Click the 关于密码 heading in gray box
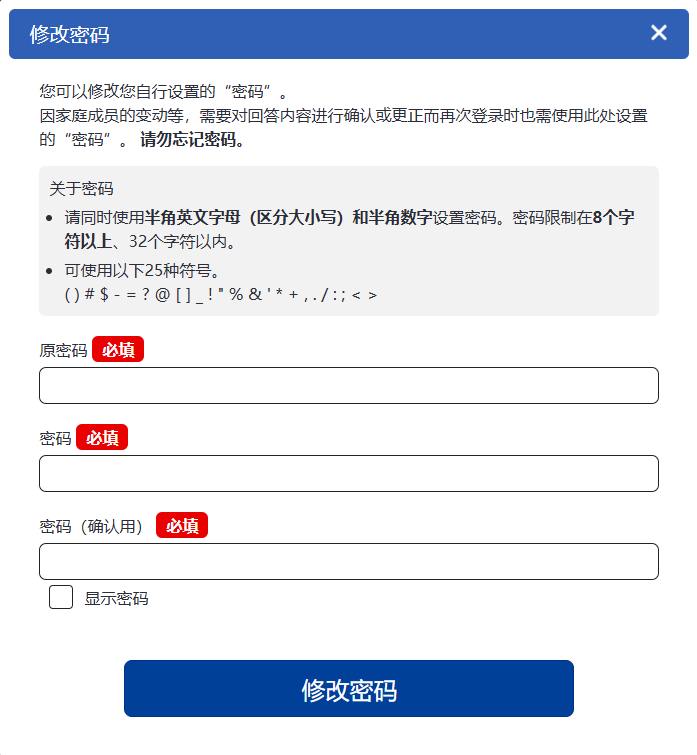 tap(81, 188)
